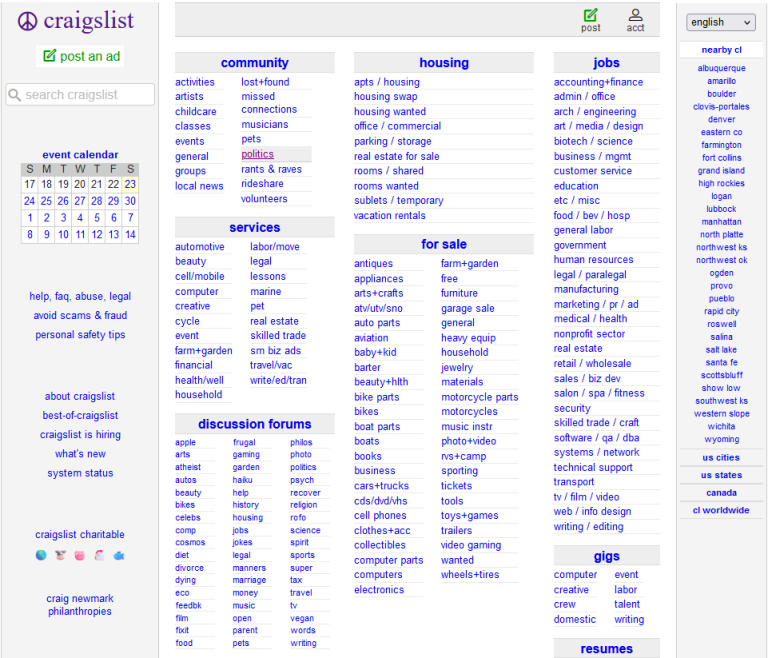Open accounting+finance jobs link
Image resolution: width=768 pixels, height=658 pixels.
pos(599,82)
